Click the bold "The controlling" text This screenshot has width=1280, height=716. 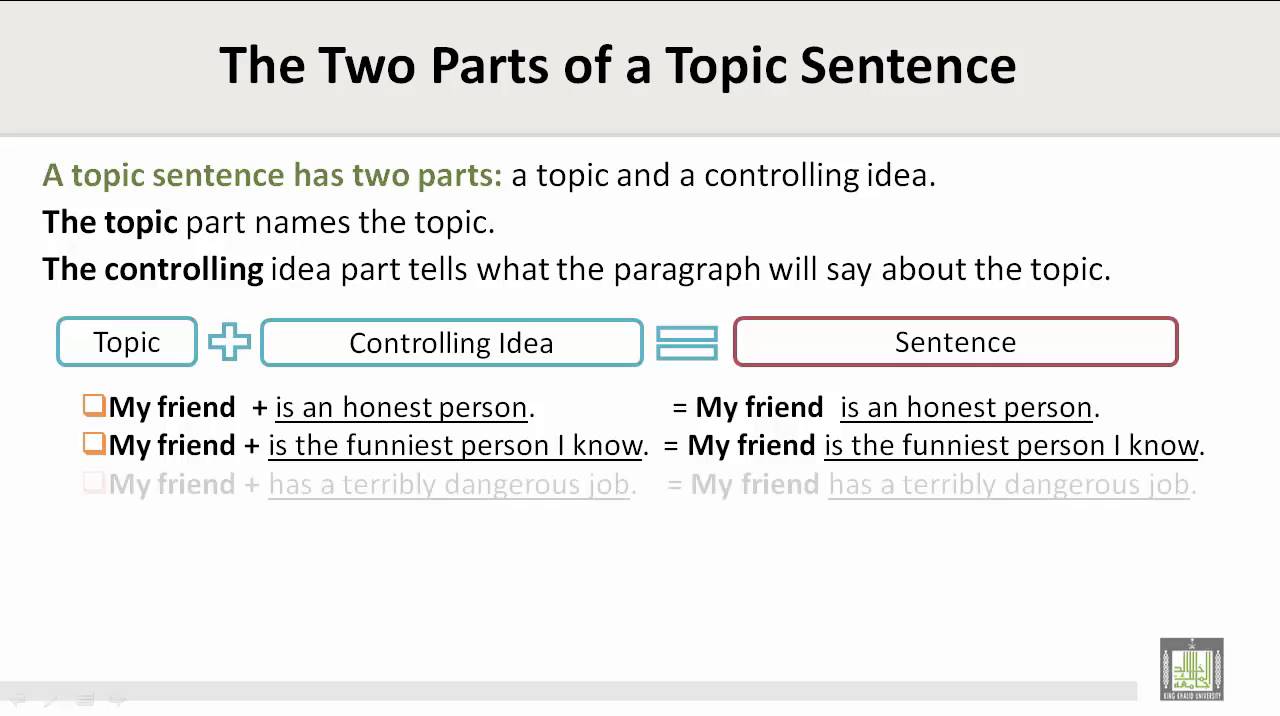pos(152,269)
